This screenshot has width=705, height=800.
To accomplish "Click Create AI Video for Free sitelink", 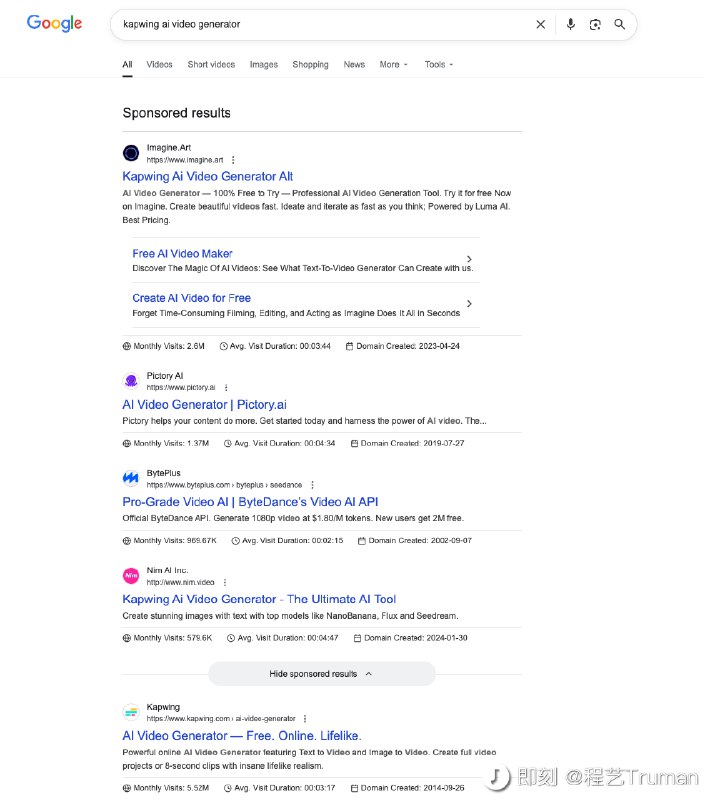I will click(x=191, y=298).
